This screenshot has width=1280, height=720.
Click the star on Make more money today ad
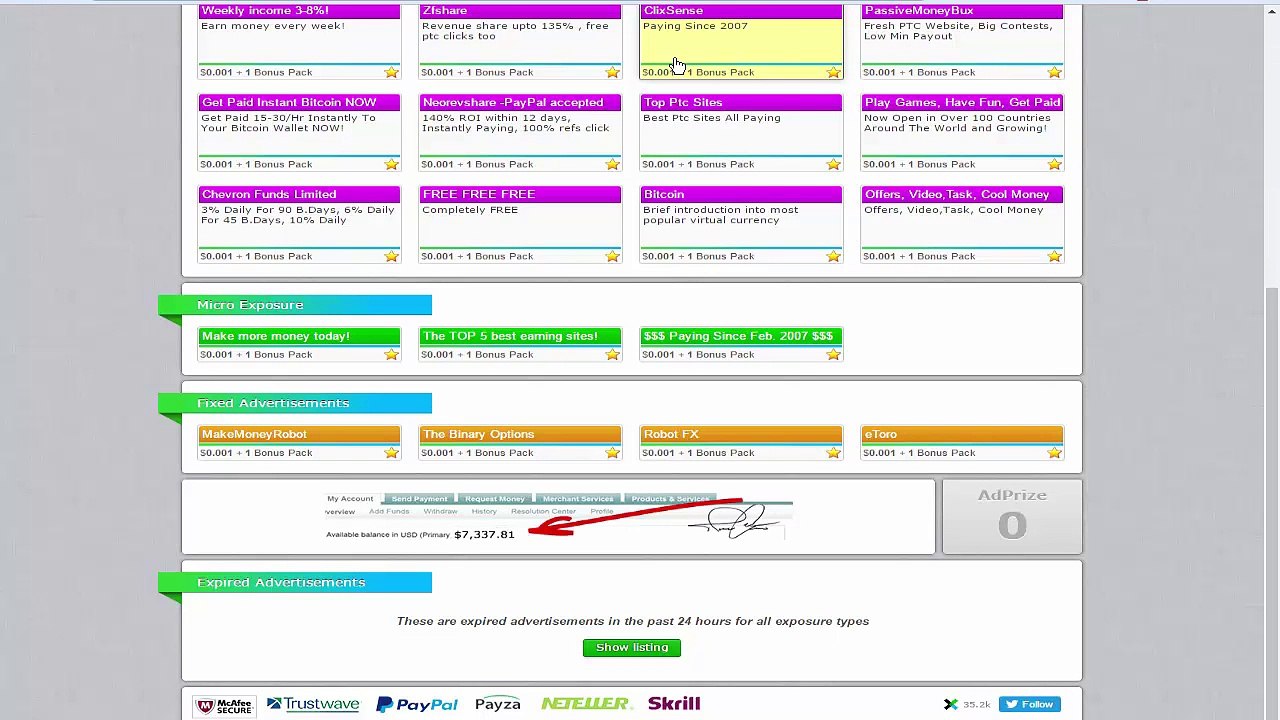click(391, 354)
